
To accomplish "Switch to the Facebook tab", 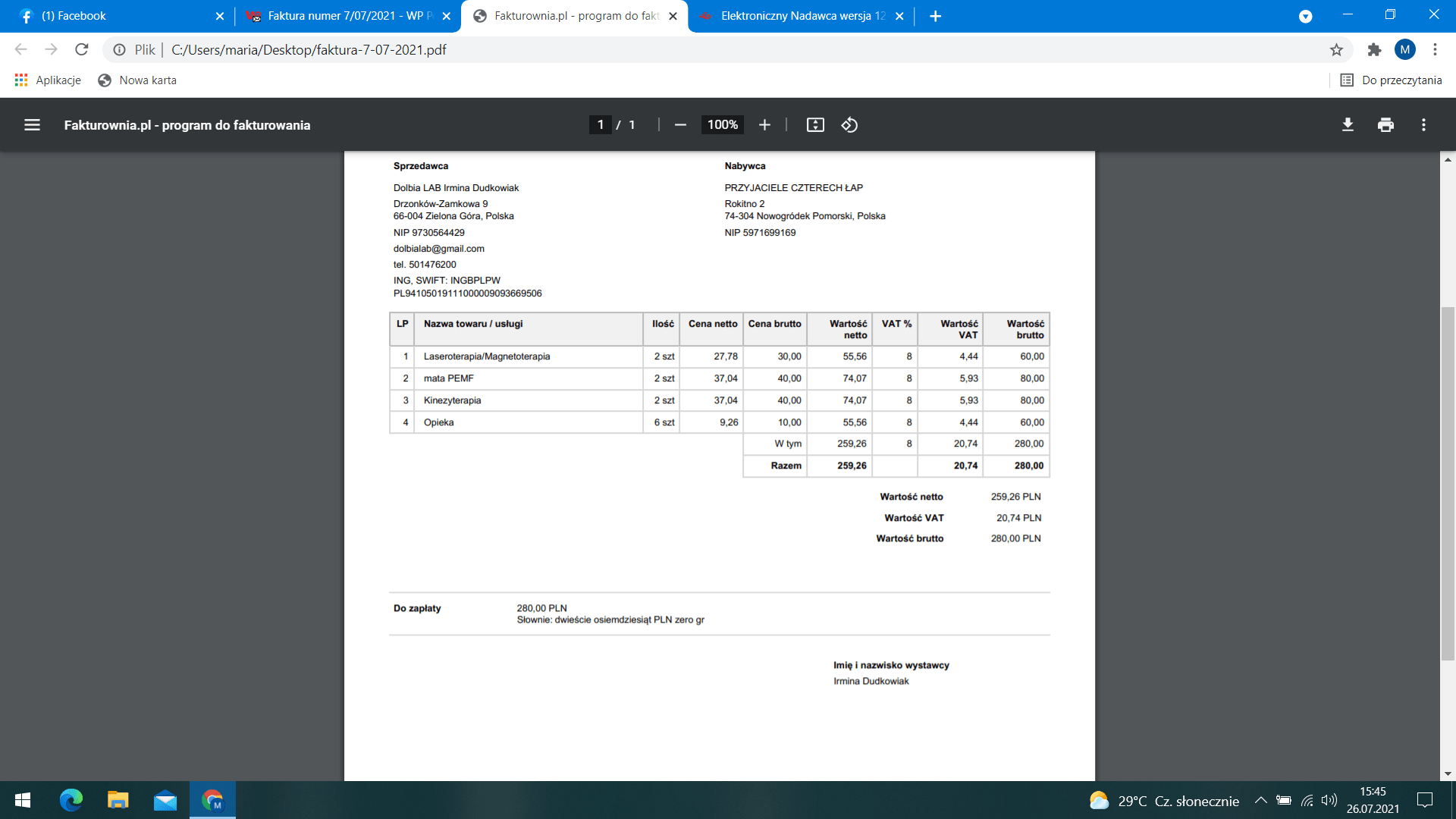I will (120, 16).
